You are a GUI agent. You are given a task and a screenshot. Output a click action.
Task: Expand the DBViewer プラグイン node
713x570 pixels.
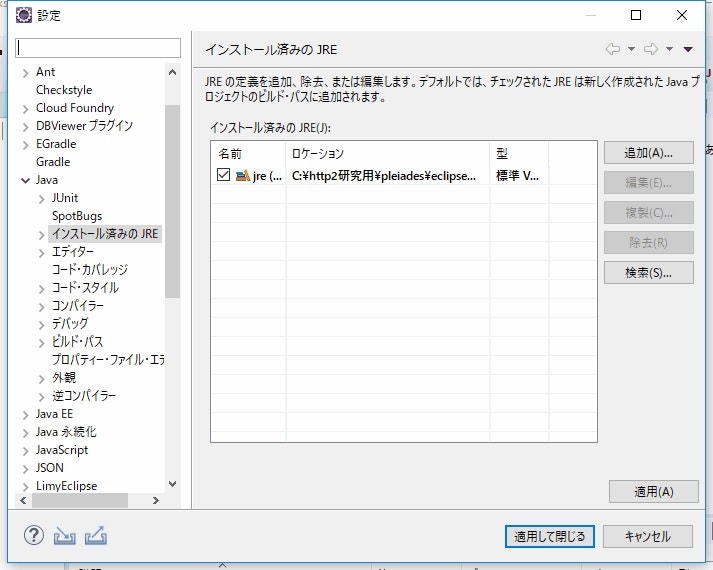click(25, 127)
